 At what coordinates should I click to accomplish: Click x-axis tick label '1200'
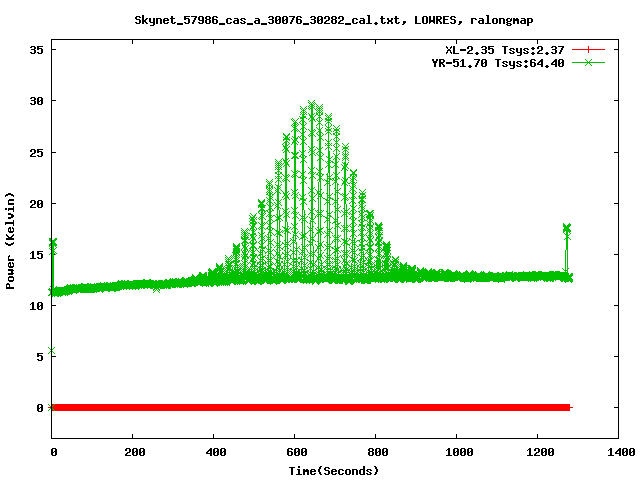tap(540, 452)
